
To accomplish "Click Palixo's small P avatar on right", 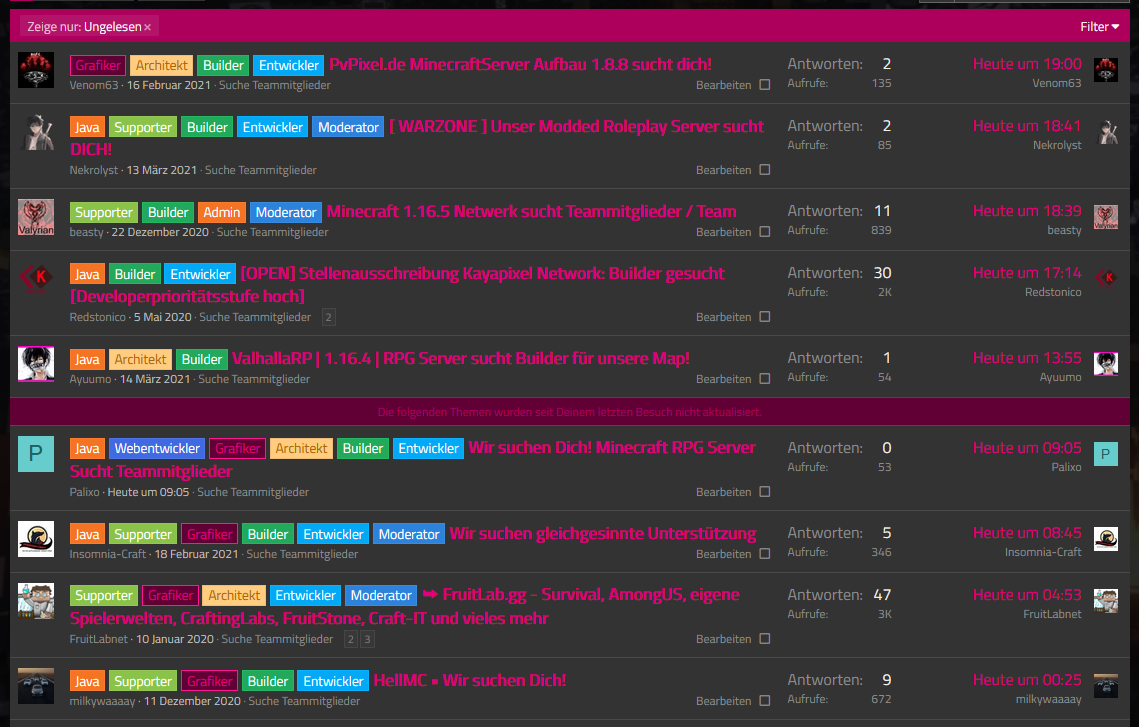I will (x=1106, y=454).
